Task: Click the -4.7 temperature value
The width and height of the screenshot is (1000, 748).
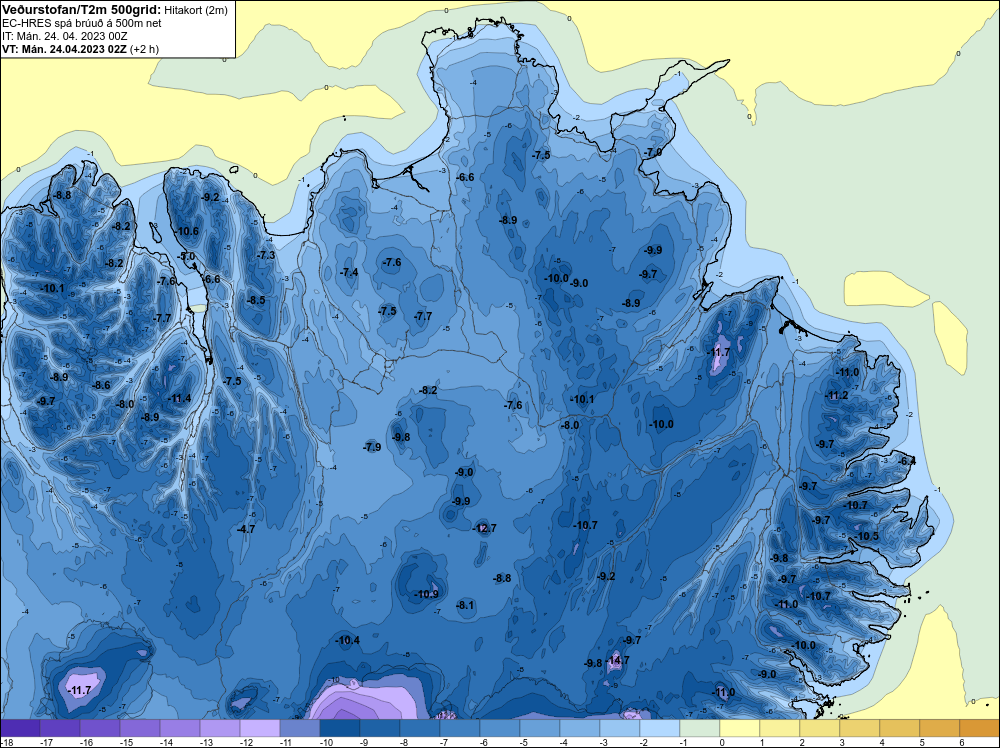Action: [x=246, y=529]
